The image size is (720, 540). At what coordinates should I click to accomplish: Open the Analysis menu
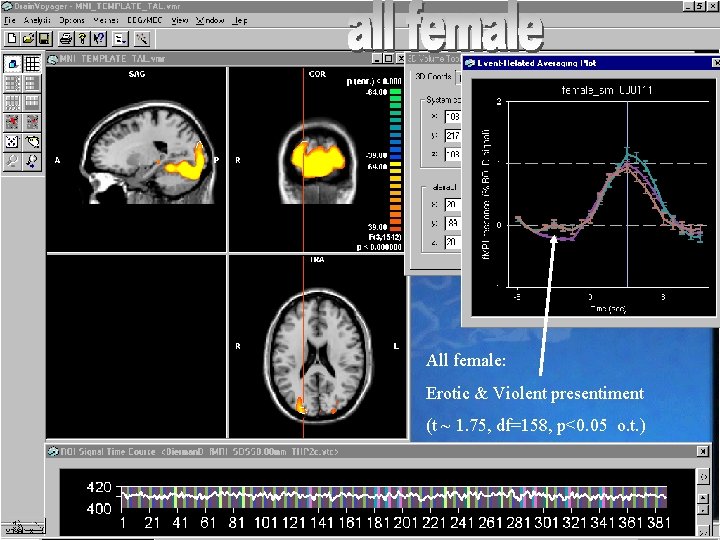pos(37,21)
